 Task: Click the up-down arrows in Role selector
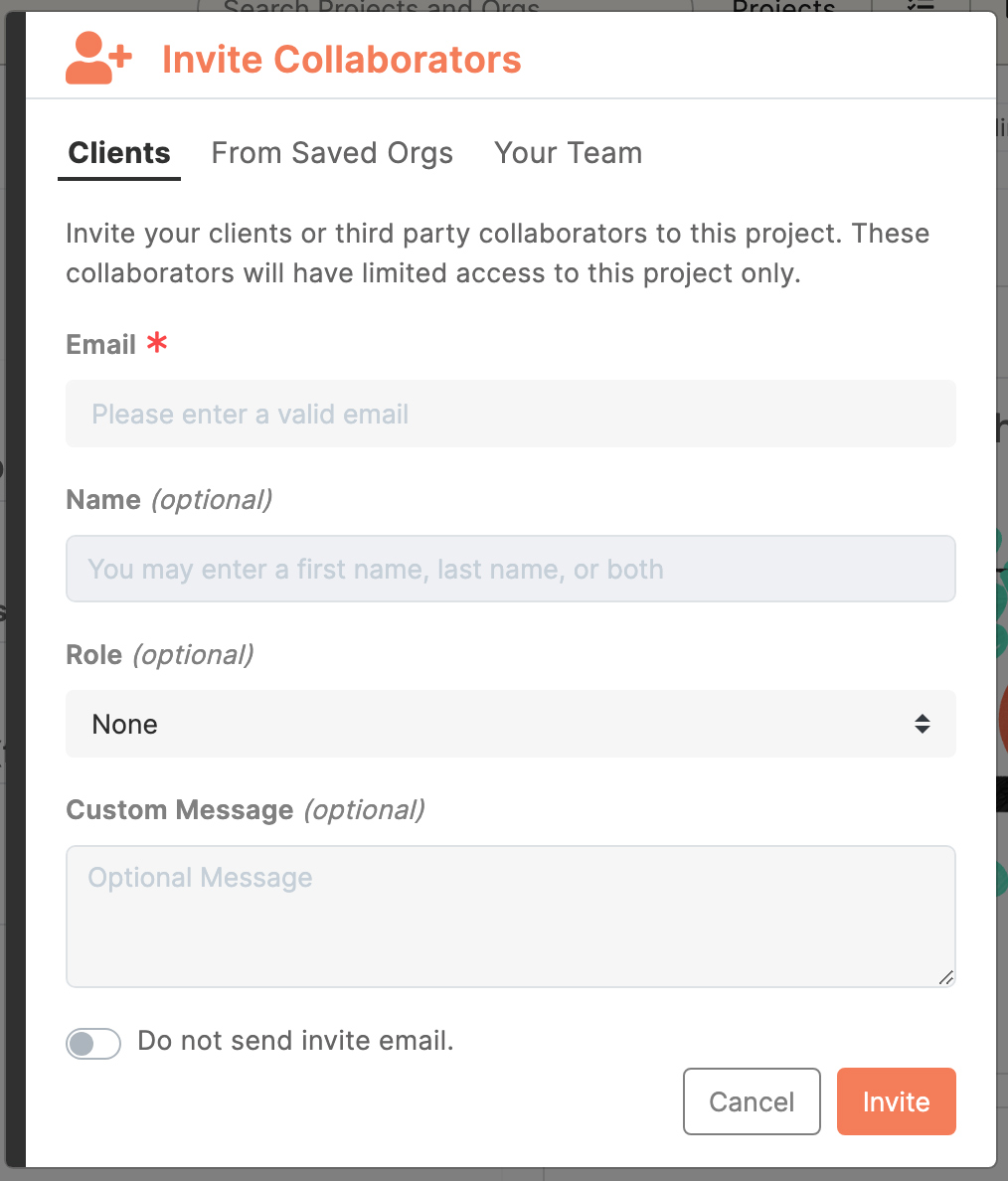coord(923,724)
